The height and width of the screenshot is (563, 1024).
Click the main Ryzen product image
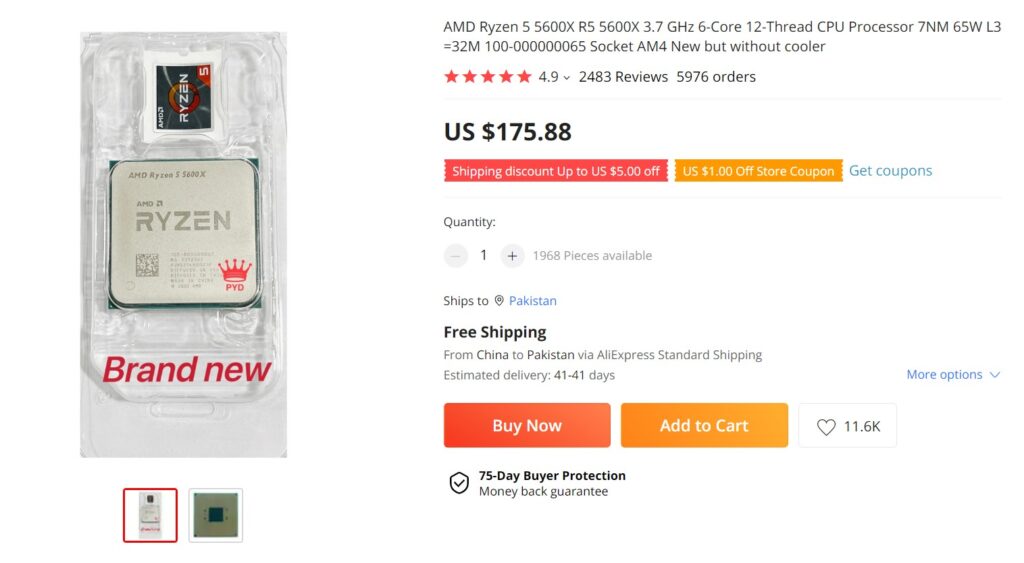click(183, 245)
